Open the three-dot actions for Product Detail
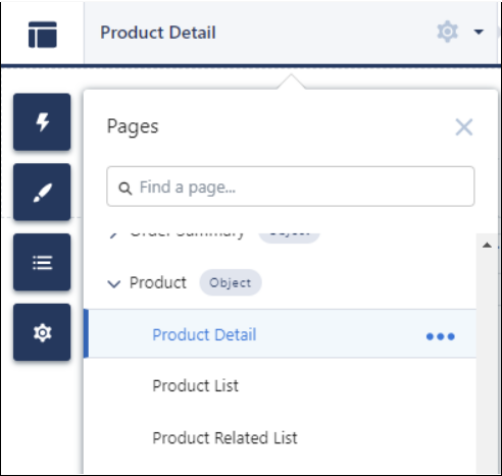This screenshot has width=502, height=476. point(440,336)
